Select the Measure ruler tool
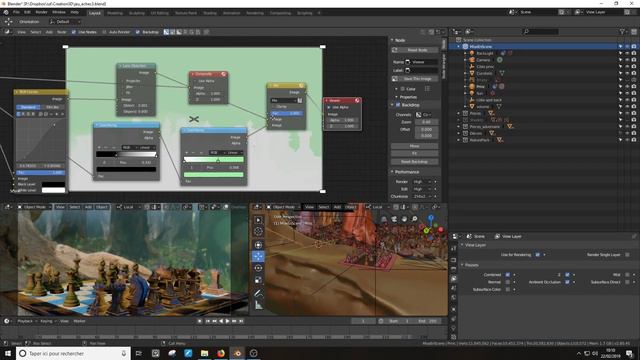 click(258, 305)
